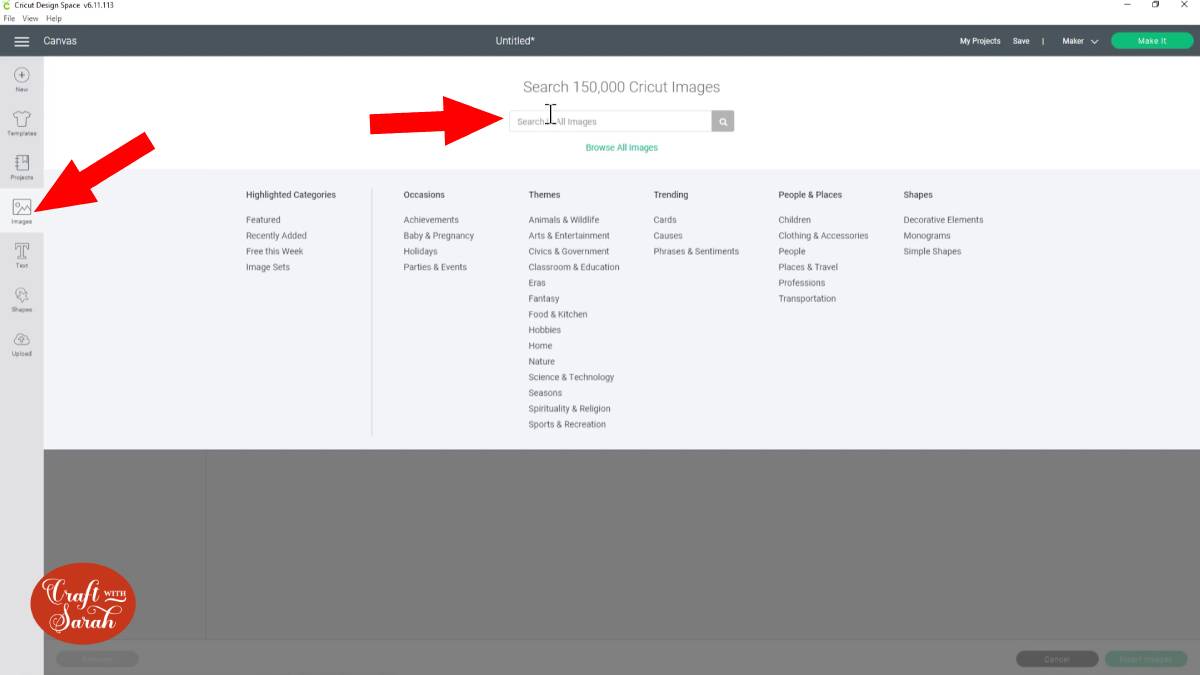Viewport: 1200px width, 675px height.
Task: Select the Holidays category
Action: point(420,251)
